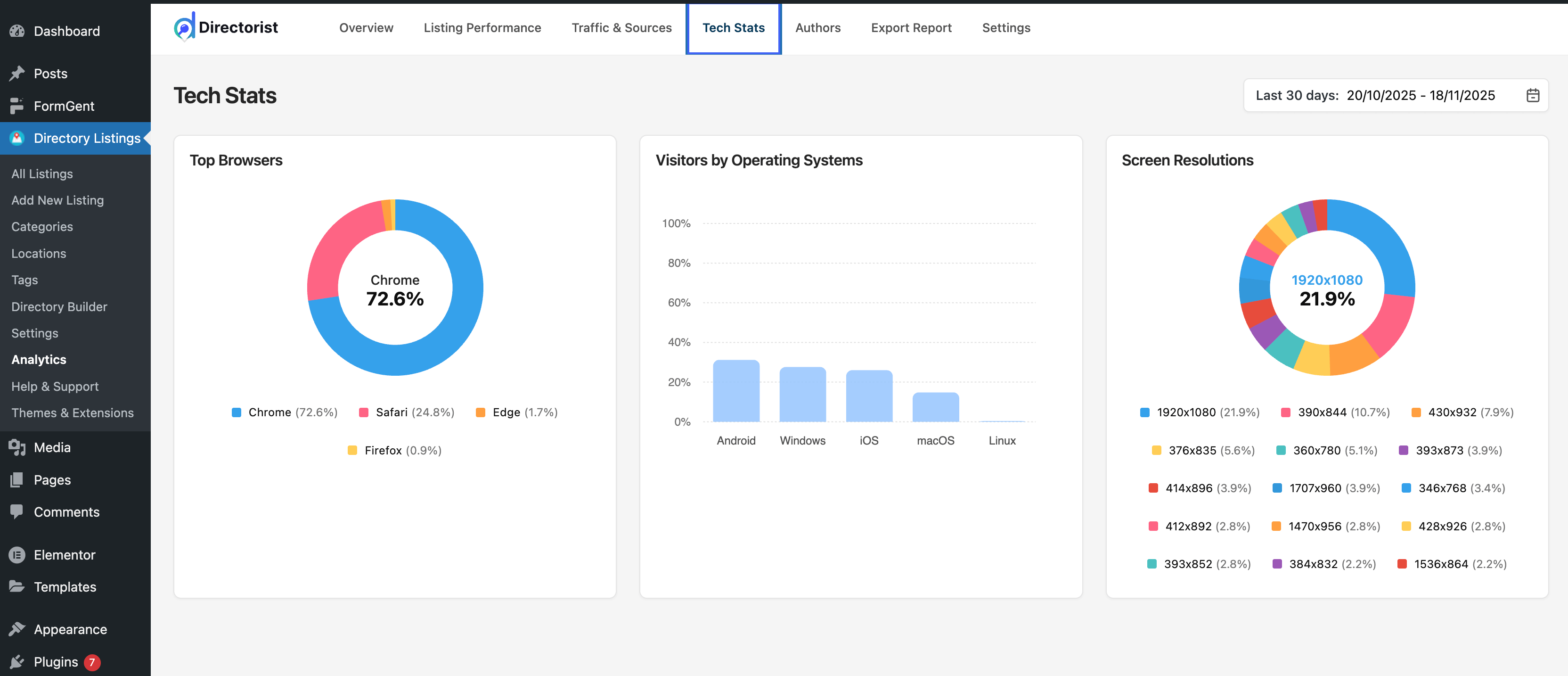The height and width of the screenshot is (676, 1568).
Task: Expand the Appearance sidebar menu
Action: point(70,630)
